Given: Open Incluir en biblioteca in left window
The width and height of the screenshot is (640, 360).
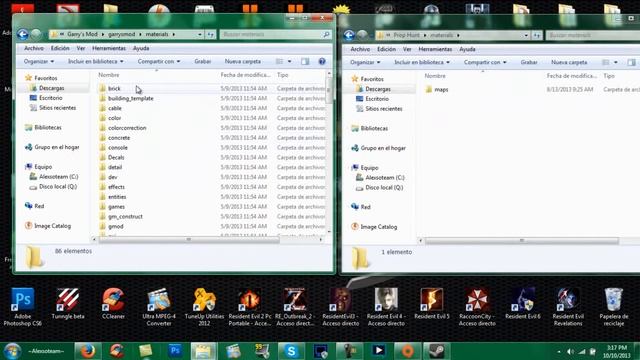Looking at the screenshot, I should pyautogui.click(x=96, y=61).
